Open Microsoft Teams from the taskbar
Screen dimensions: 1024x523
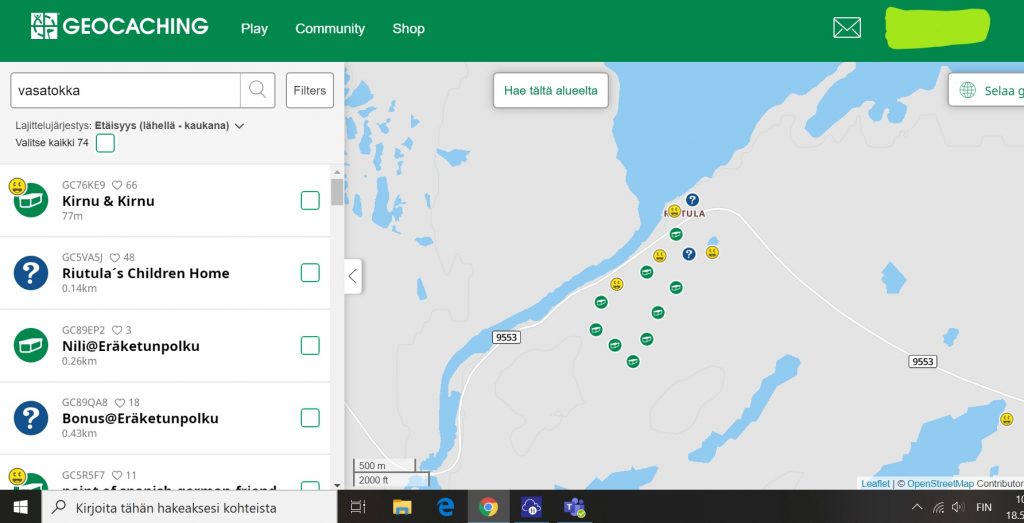tap(575, 507)
